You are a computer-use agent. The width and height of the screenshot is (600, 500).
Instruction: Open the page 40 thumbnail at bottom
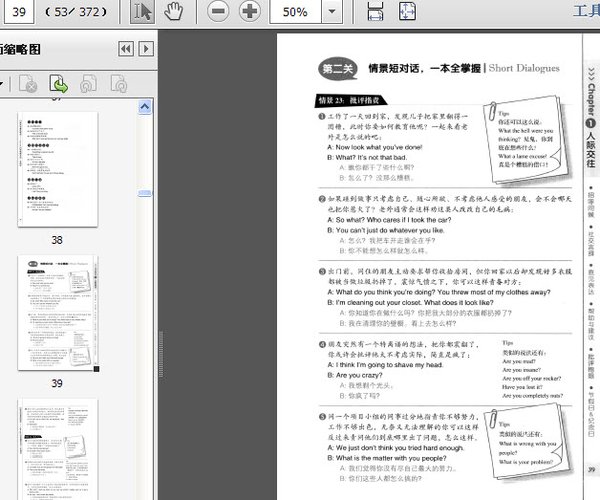click(x=57, y=450)
